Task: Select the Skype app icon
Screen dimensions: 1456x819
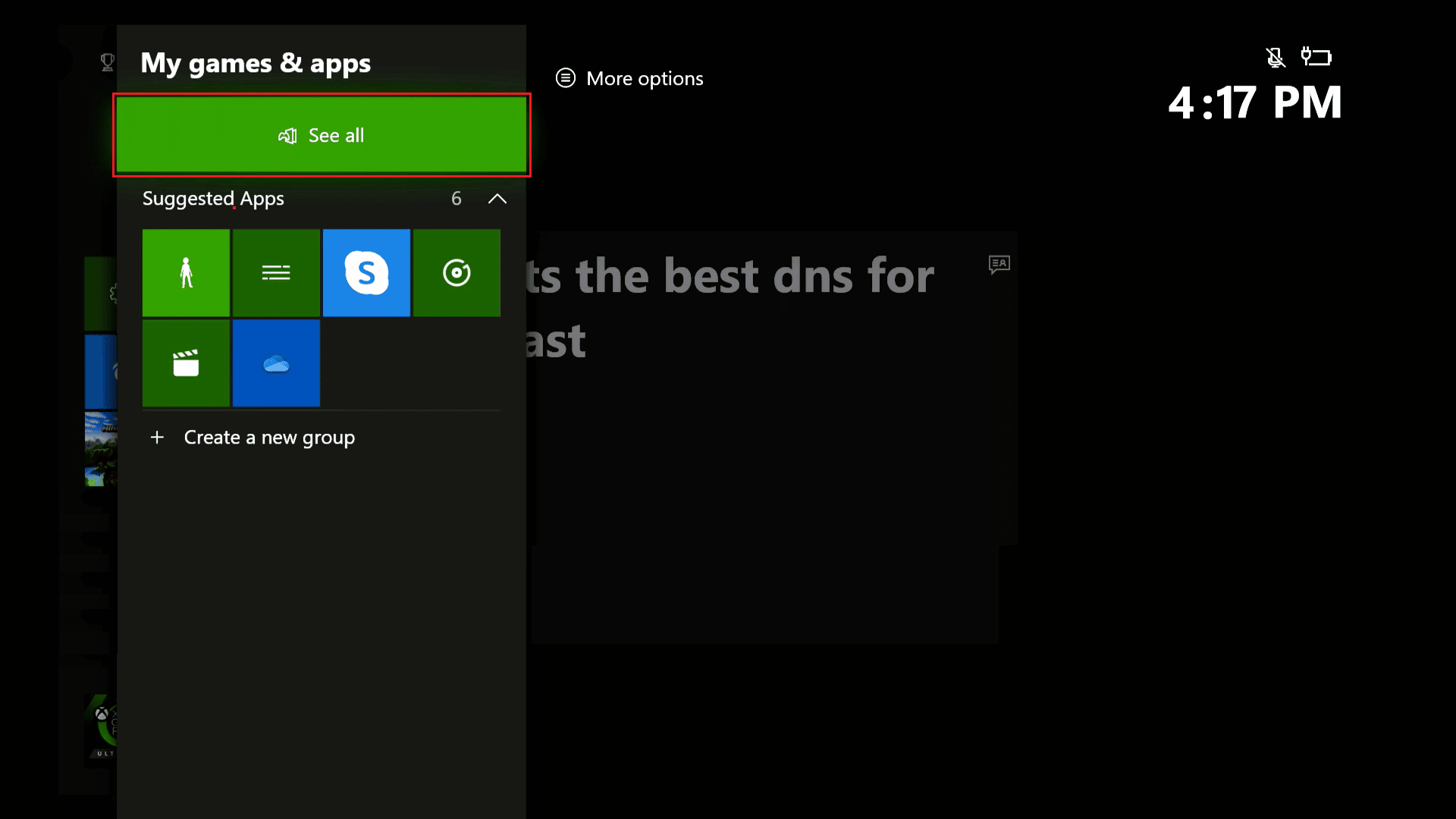Action: coord(366,272)
